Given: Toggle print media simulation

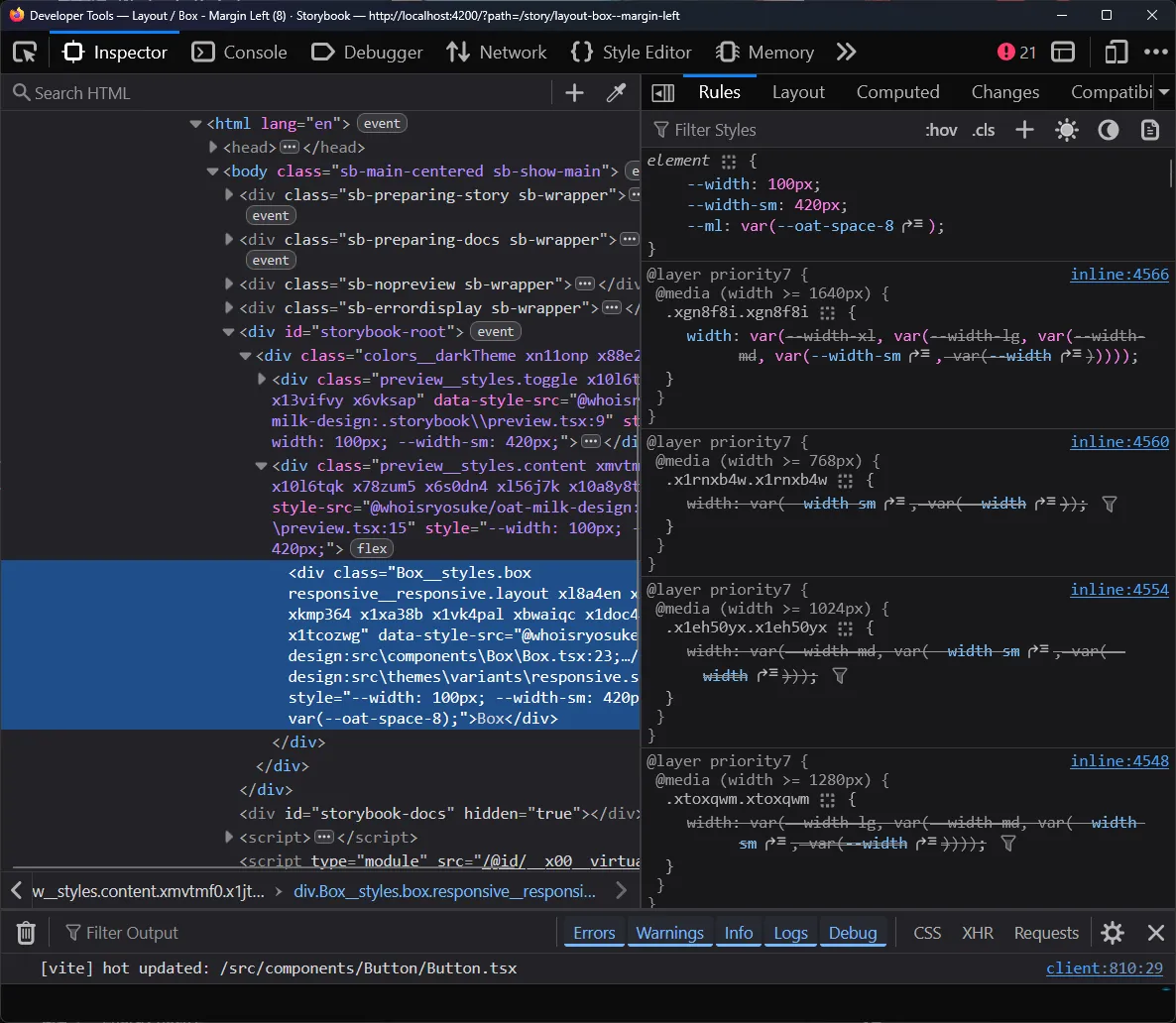Looking at the screenshot, I should [x=1147, y=130].
